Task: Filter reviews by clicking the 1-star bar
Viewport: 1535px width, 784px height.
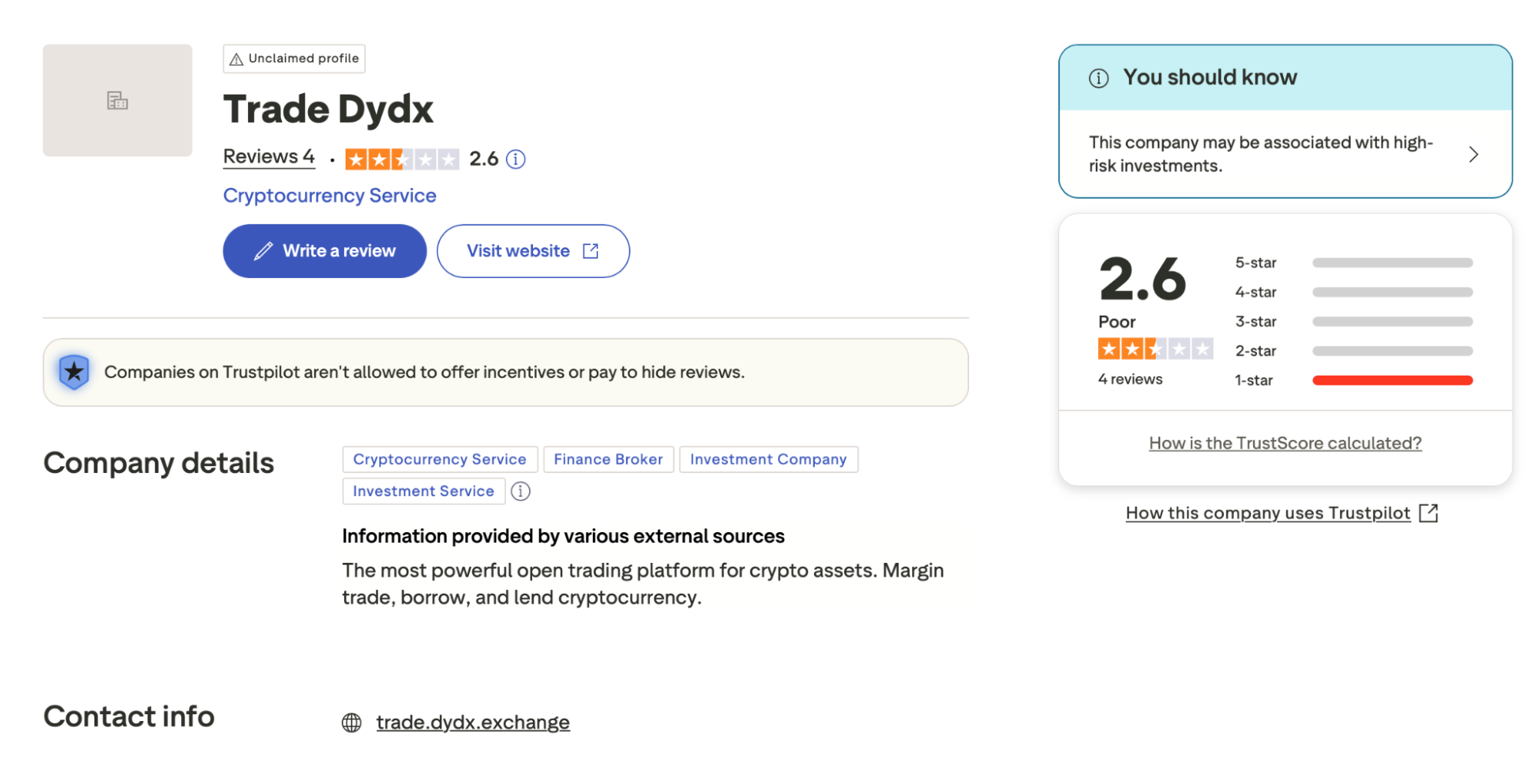Action: click(x=1391, y=379)
